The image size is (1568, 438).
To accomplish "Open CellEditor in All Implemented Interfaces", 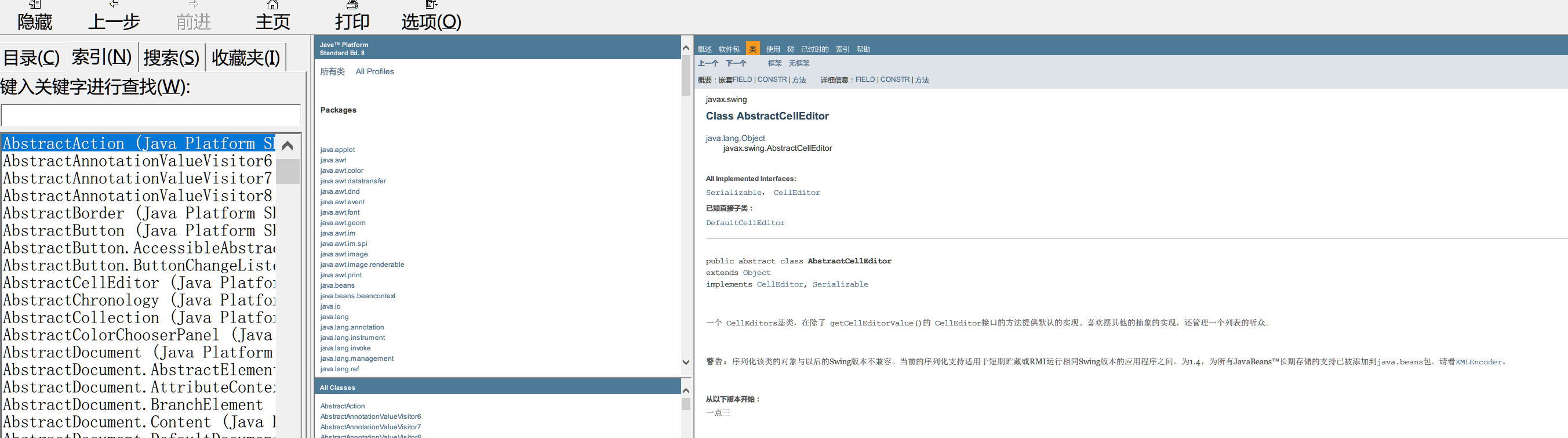I will [797, 193].
